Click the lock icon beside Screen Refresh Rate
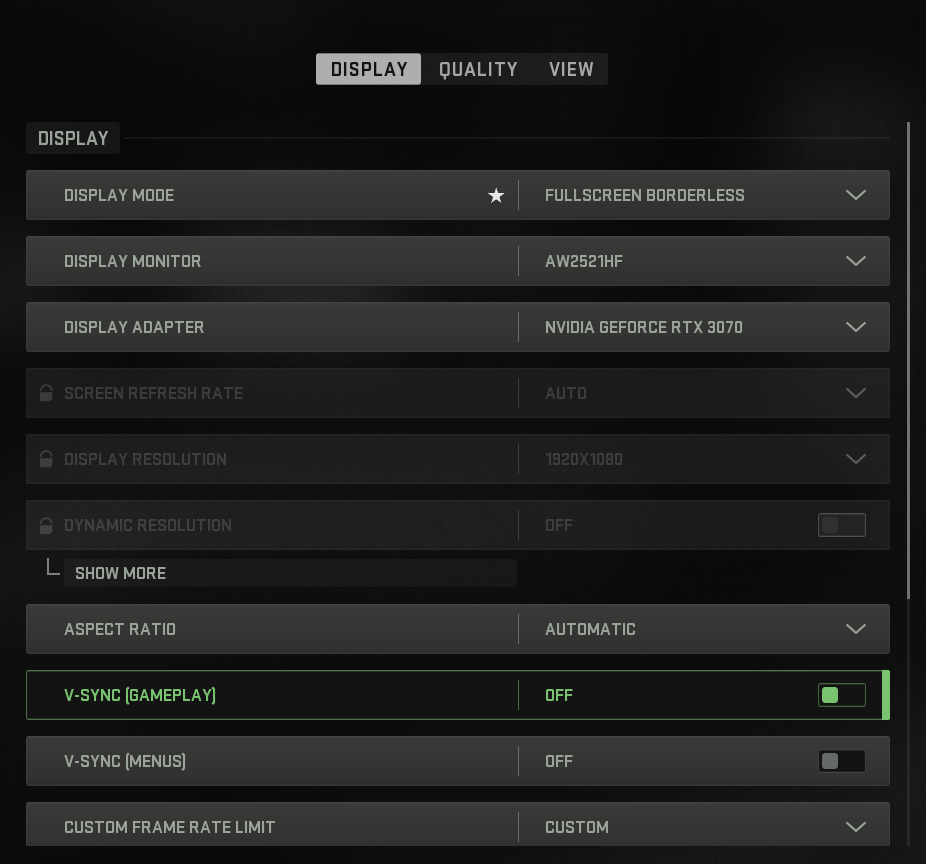This screenshot has width=926, height=864. tap(46, 393)
